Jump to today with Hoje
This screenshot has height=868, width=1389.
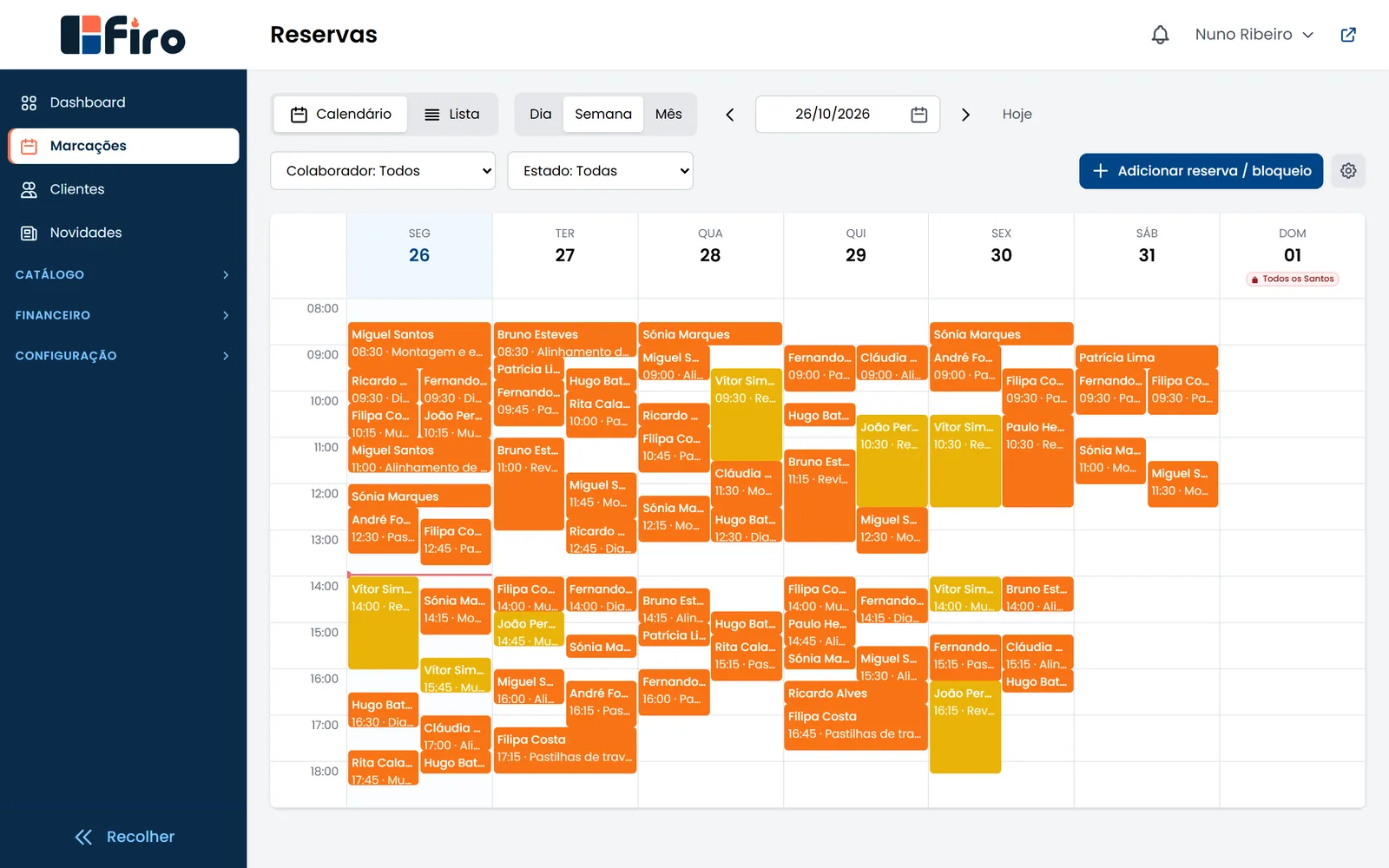[x=1017, y=115]
